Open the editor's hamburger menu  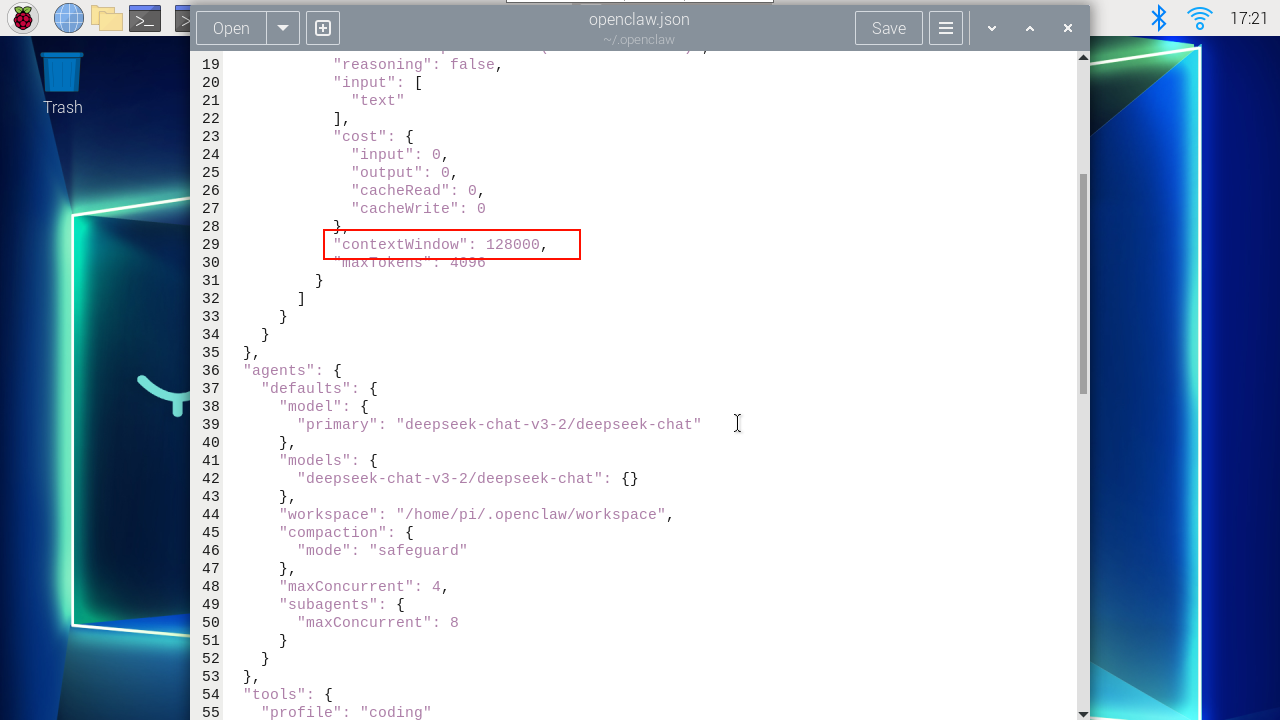tap(946, 28)
